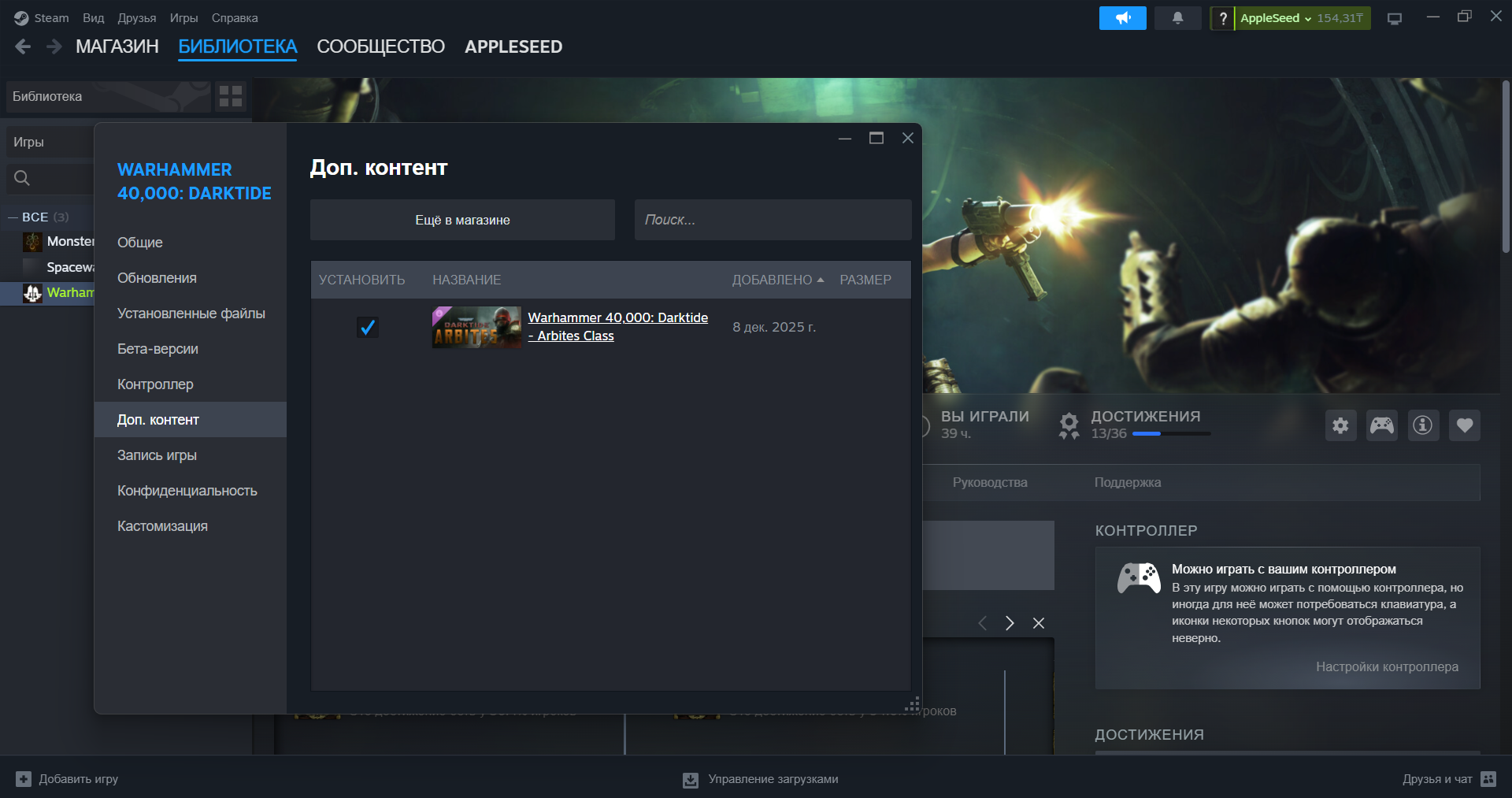The width and height of the screenshot is (1512, 798).
Task: Select Общие in properties sidebar
Action: point(191,243)
